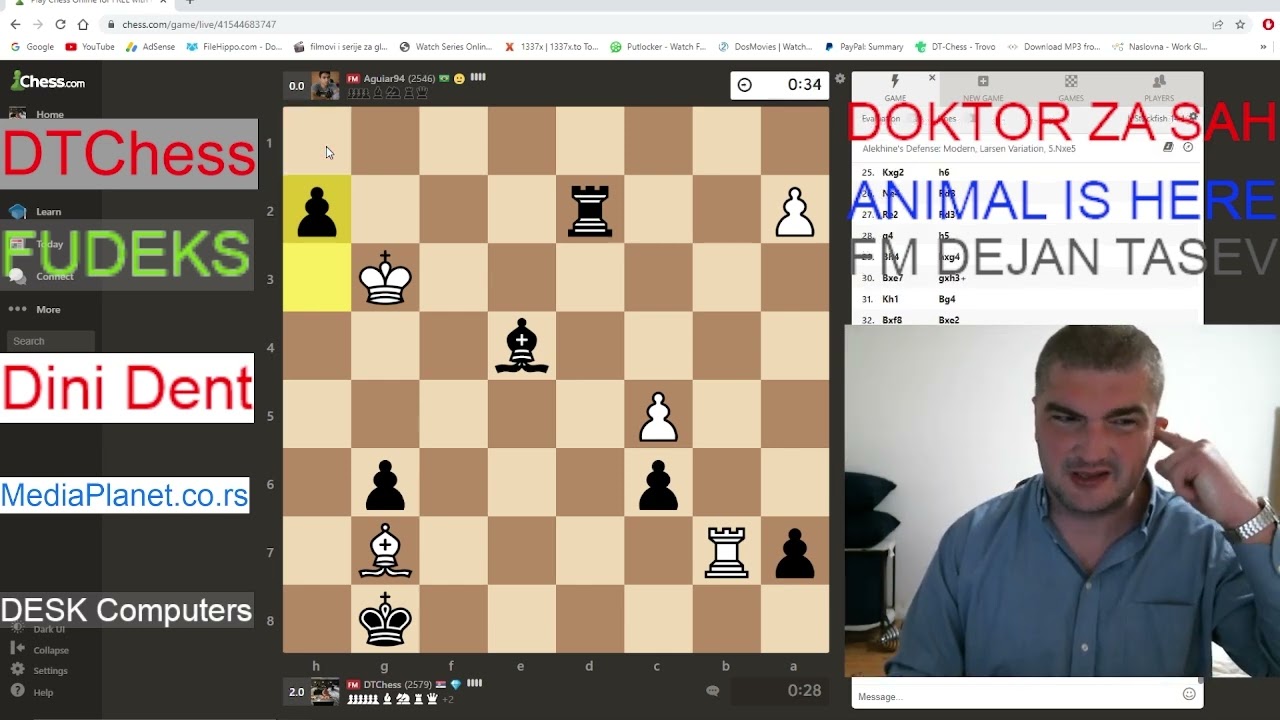Select the white bishop on g7
The image size is (1280, 720).
(x=385, y=551)
